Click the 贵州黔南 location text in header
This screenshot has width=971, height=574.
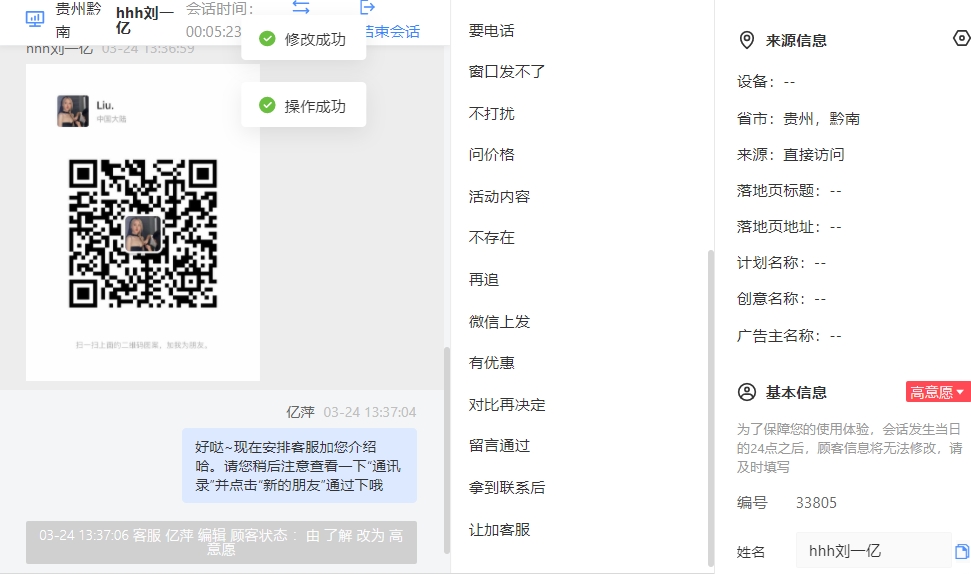78,20
